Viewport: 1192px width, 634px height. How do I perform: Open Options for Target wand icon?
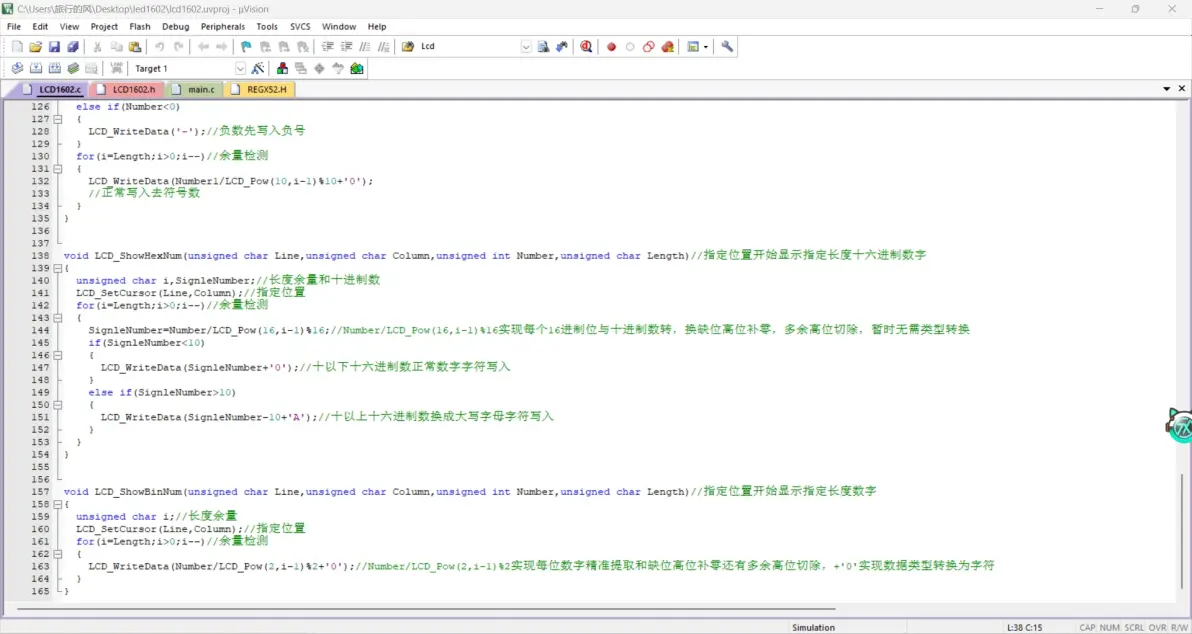tap(258, 69)
